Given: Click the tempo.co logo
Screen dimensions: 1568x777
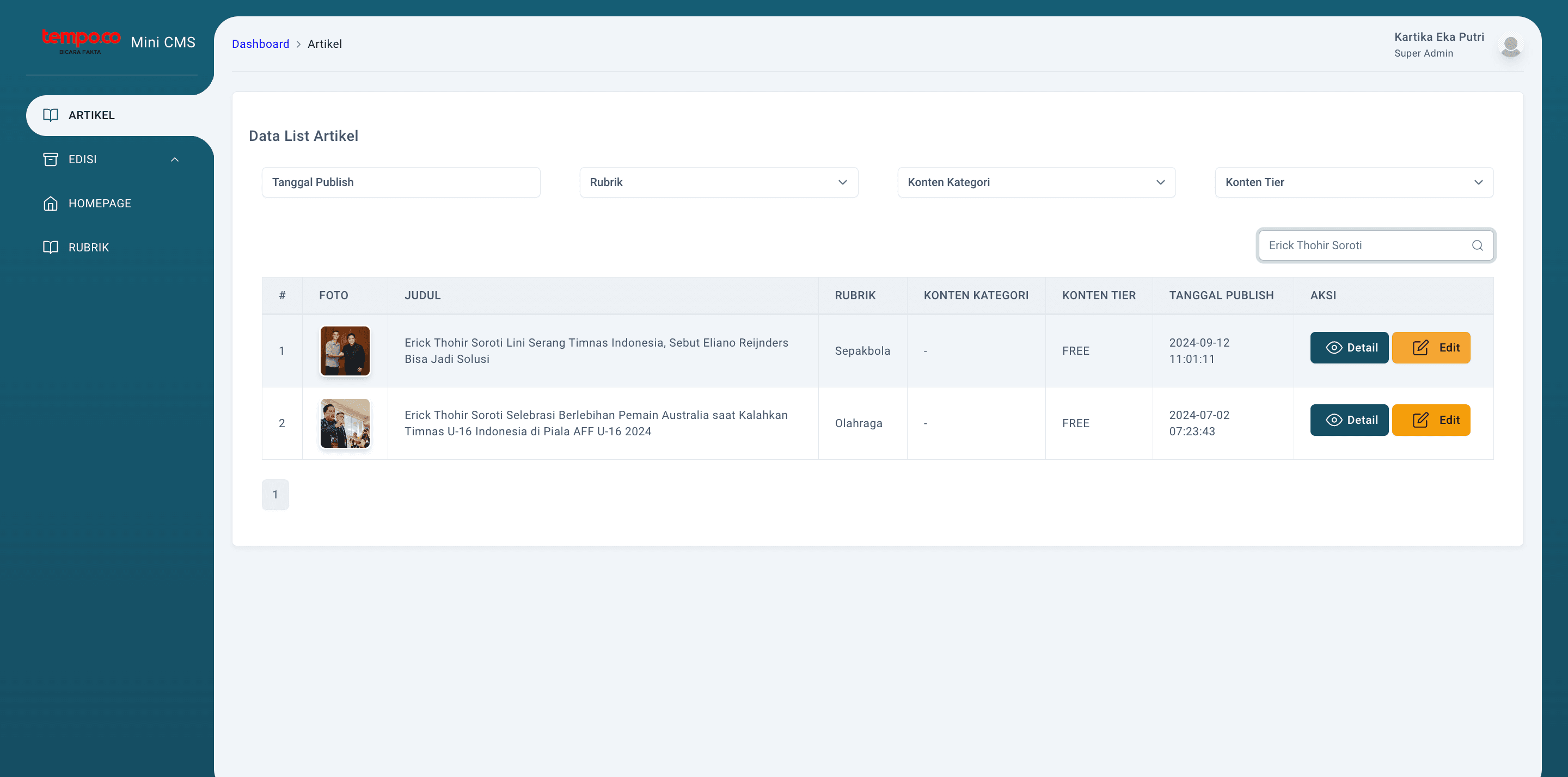Looking at the screenshot, I should [81, 41].
